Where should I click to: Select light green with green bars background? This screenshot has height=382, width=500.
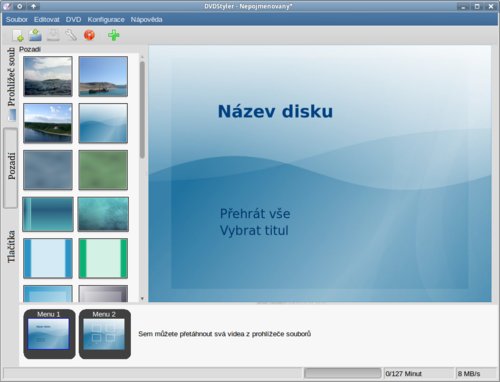pyautogui.click(x=103, y=258)
